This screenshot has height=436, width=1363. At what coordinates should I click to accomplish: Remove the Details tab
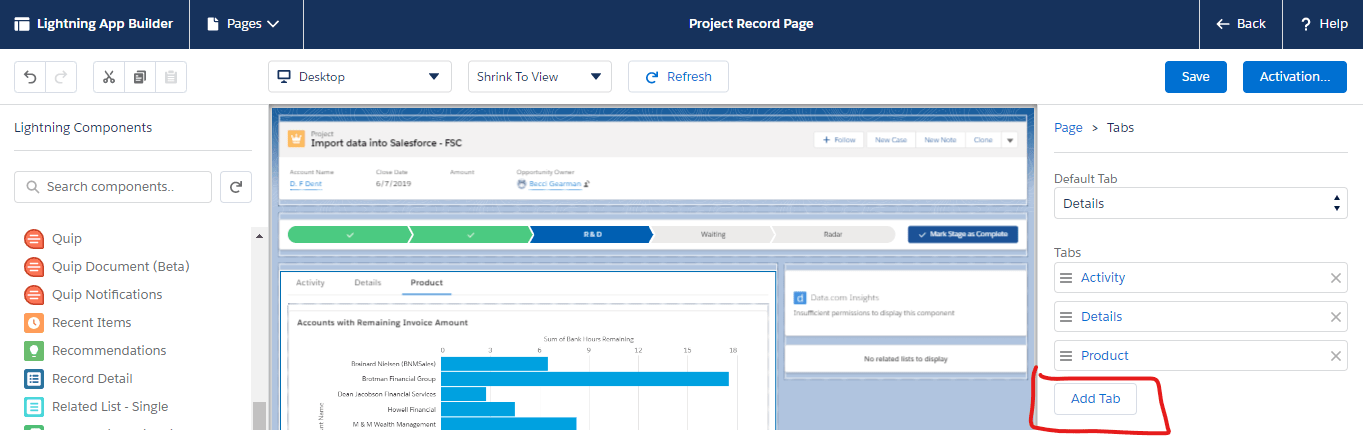point(1335,317)
